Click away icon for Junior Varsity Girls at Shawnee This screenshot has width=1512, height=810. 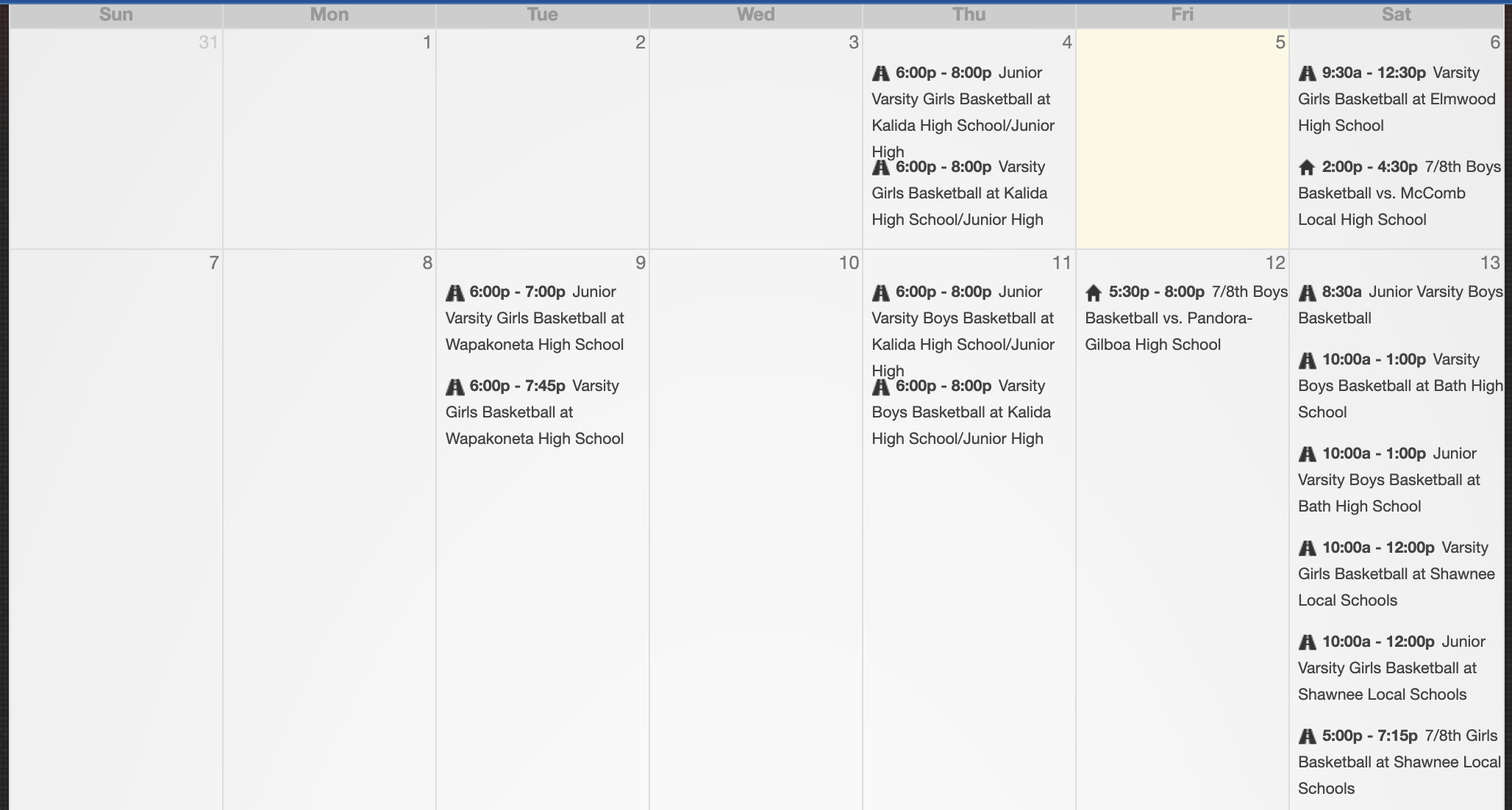[1307, 642]
